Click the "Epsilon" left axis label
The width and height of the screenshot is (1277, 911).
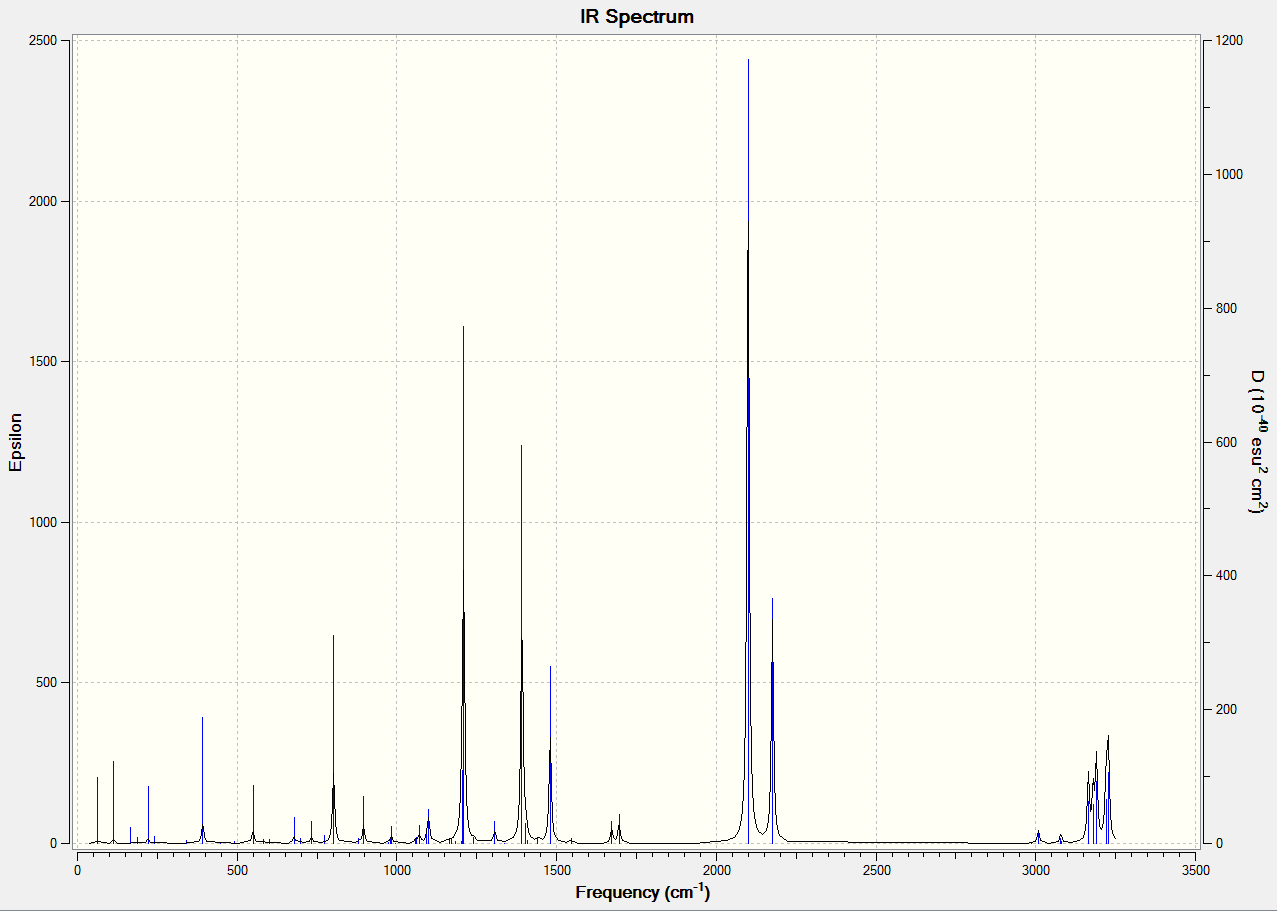point(15,441)
